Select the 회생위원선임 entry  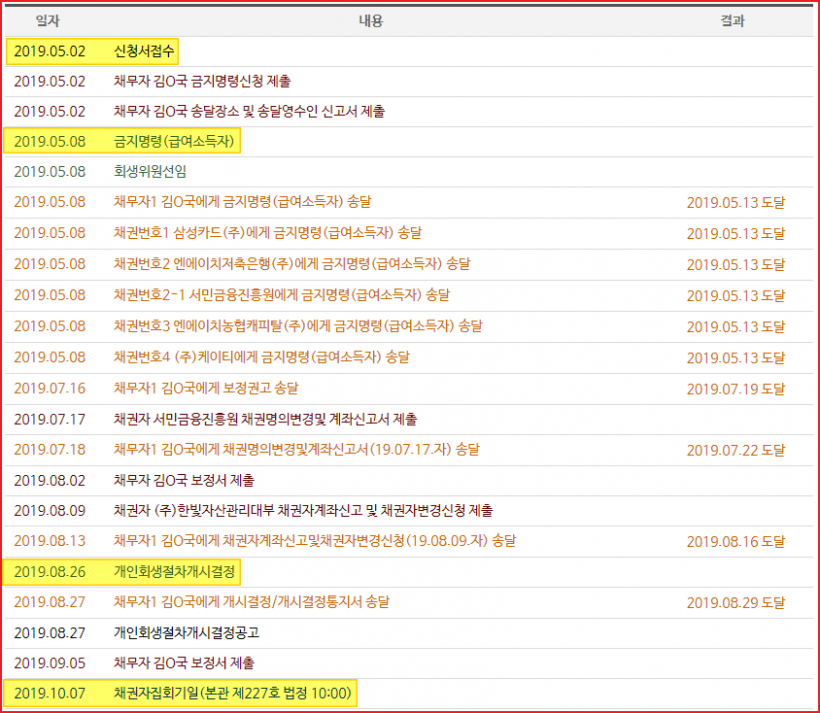tap(150, 172)
